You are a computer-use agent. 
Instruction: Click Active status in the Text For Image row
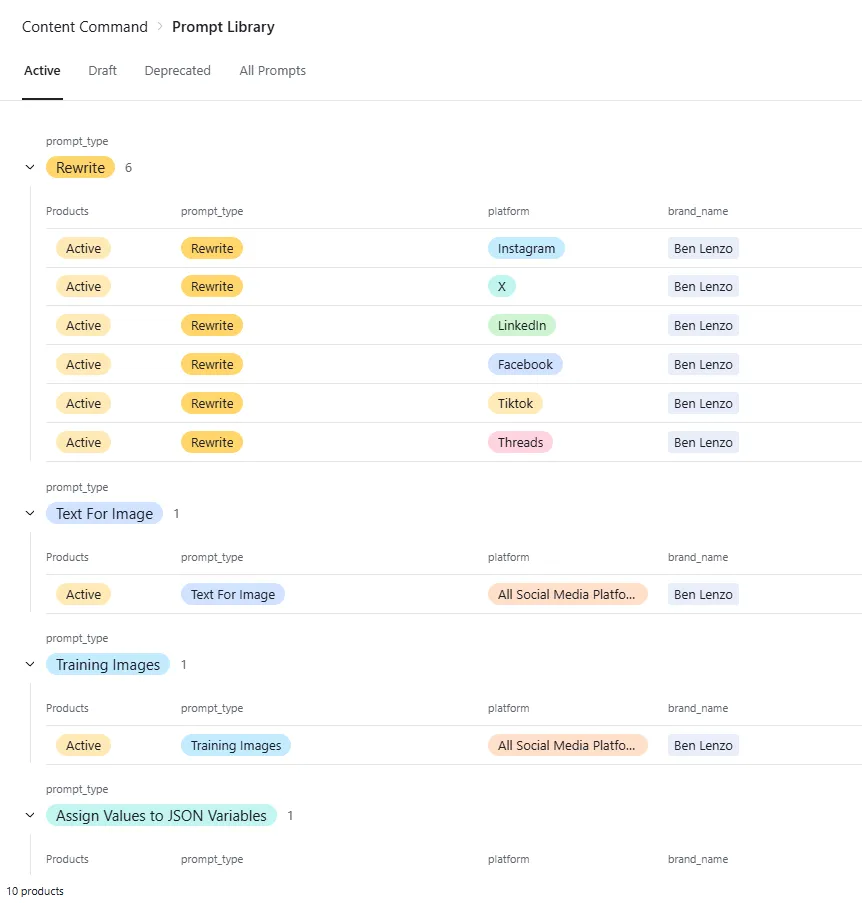pyautogui.click(x=83, y=594)
